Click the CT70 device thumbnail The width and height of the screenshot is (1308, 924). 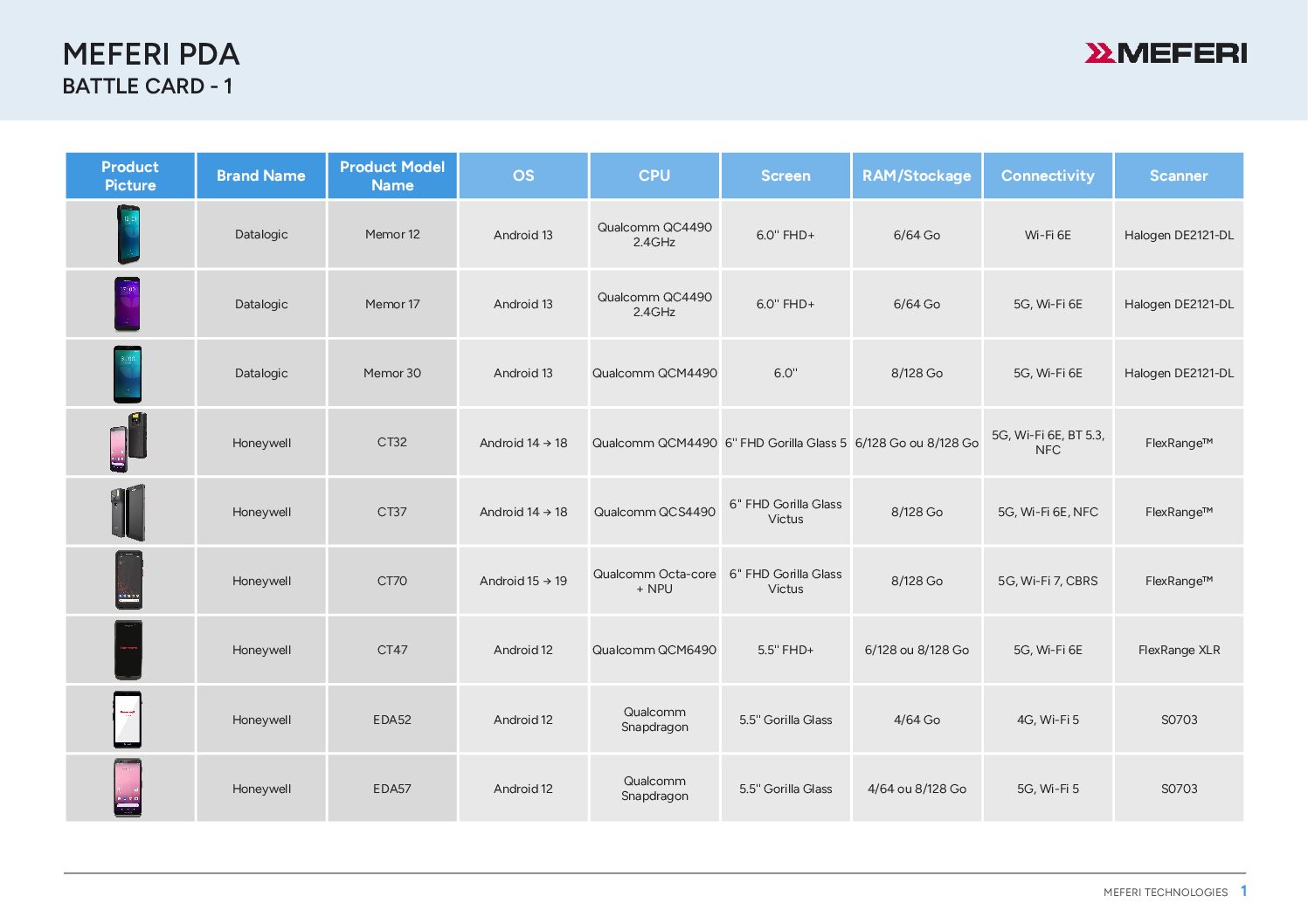(128, 581)
